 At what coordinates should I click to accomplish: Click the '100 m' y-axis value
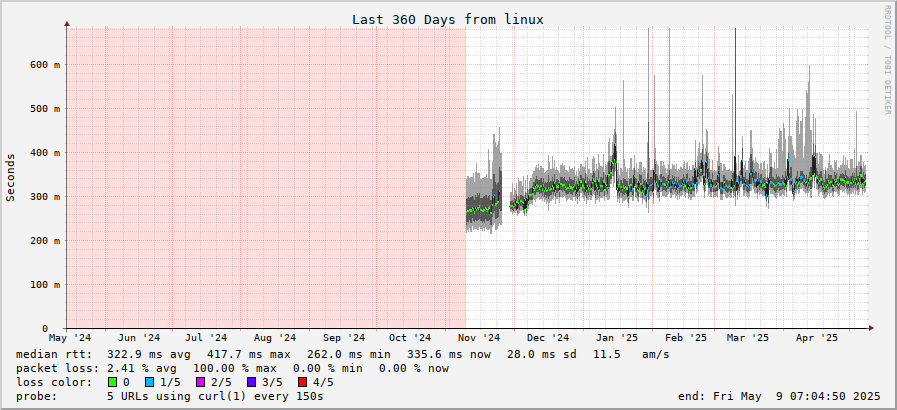coord(45,285)
